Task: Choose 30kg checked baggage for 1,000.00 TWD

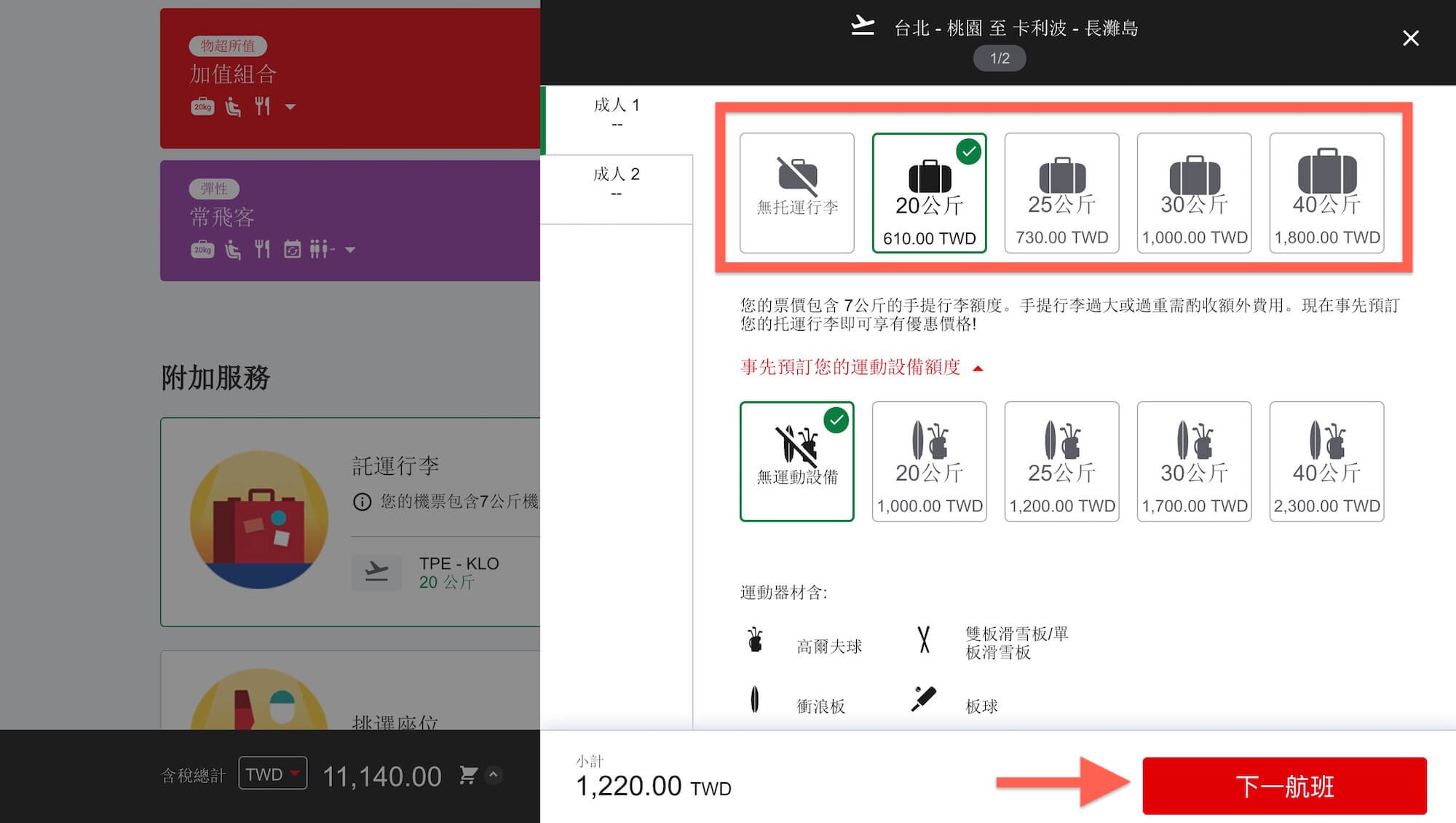Action: 1194,193
